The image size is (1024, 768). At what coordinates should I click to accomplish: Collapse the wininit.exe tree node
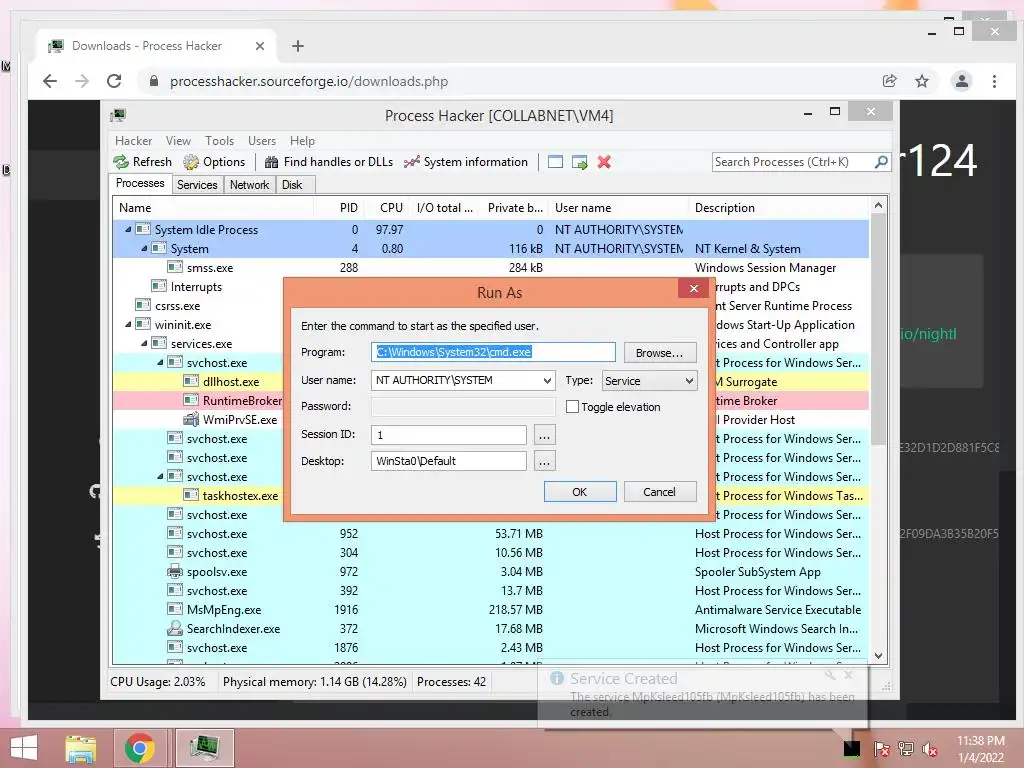(128, 324)
